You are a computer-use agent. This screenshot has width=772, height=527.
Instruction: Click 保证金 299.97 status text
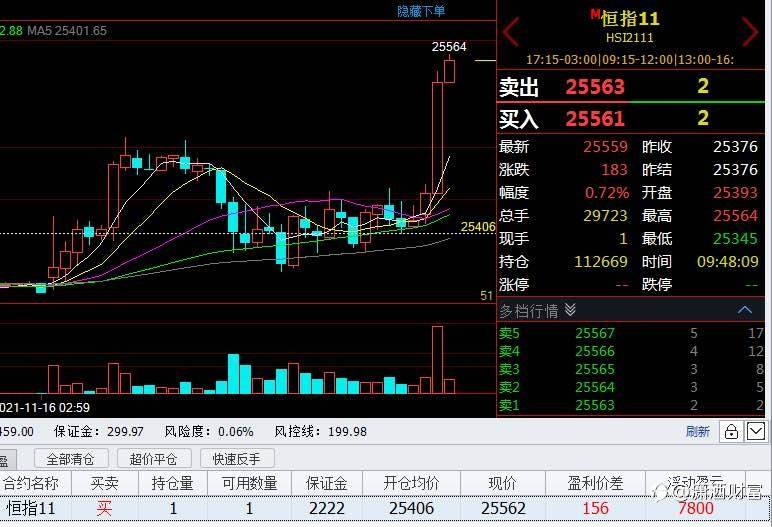99,432
